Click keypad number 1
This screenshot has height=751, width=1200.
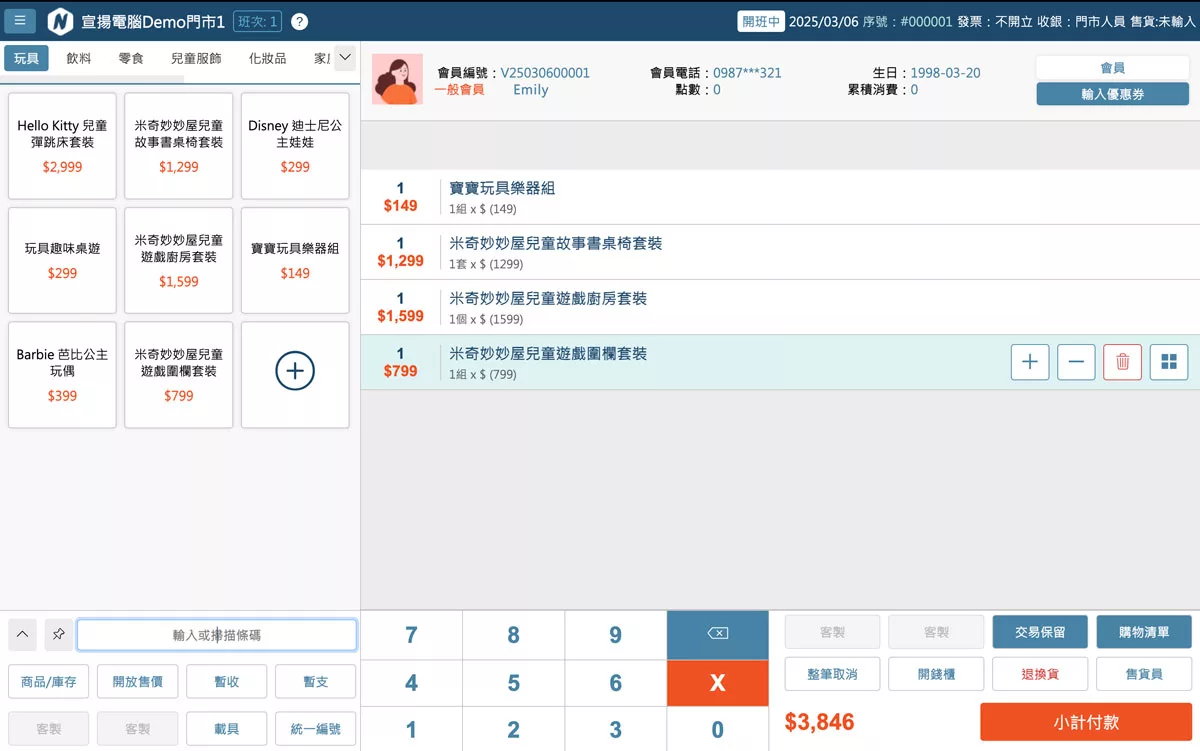(x=411, y=729)
